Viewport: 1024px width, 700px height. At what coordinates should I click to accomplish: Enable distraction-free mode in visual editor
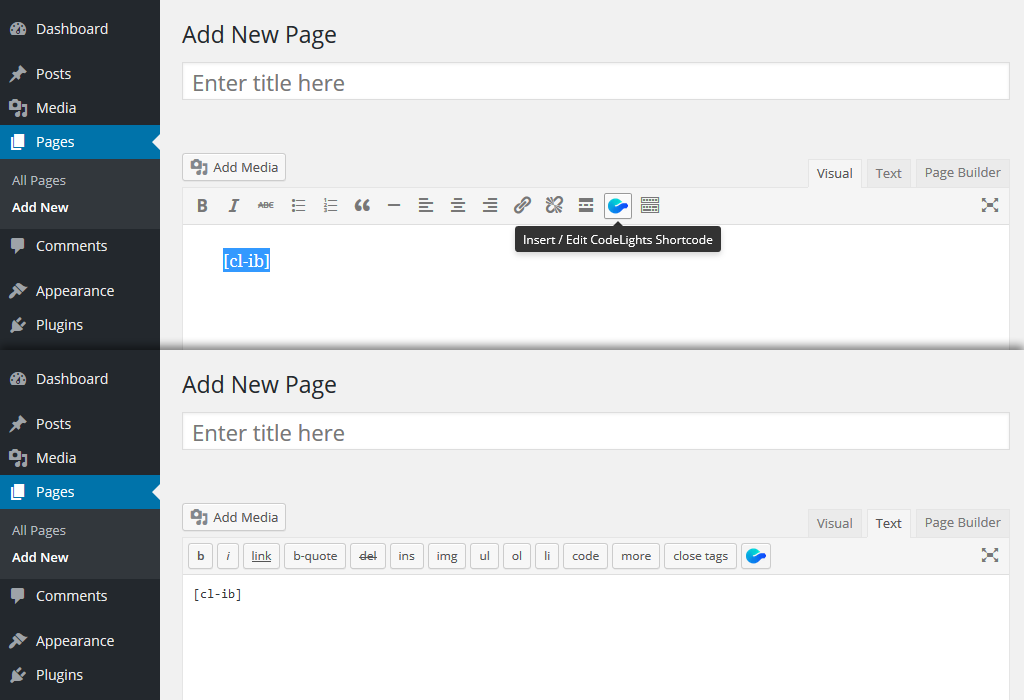(x=989, y=205)
